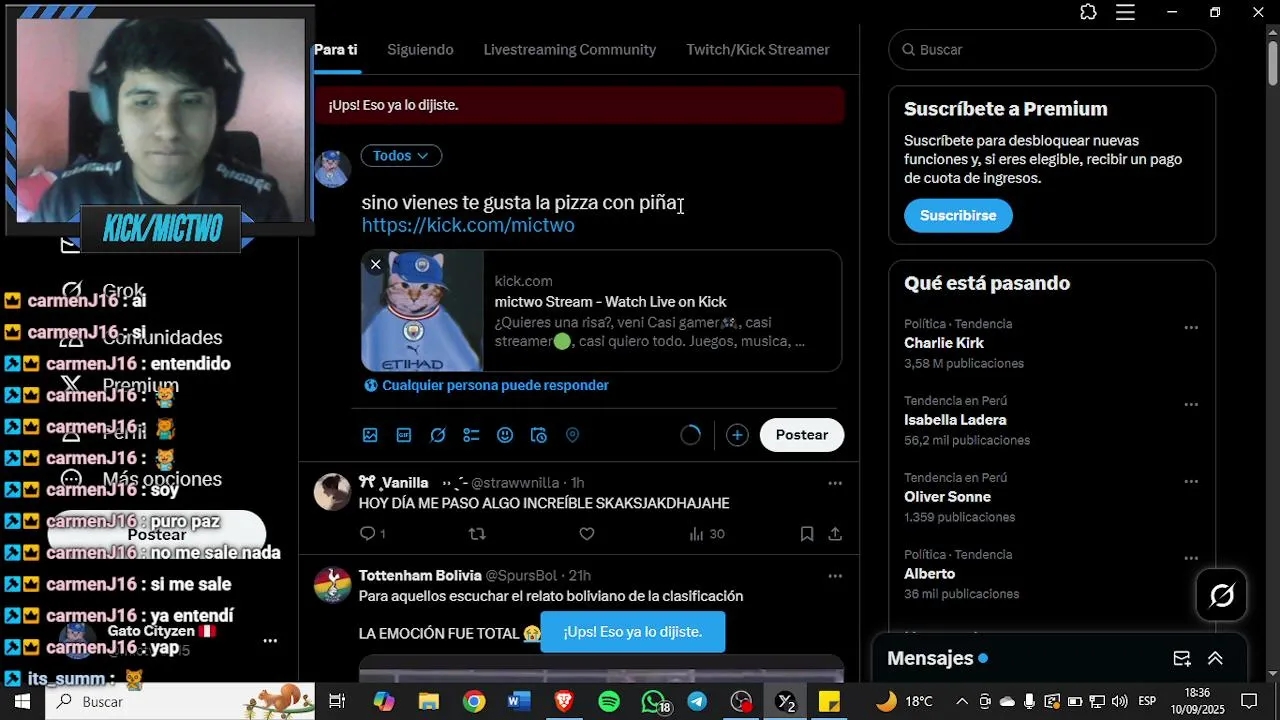Repost the Vanilla post
This screenshot has width=1280, height=720.
pyautogui.click(x=477, y=534)
